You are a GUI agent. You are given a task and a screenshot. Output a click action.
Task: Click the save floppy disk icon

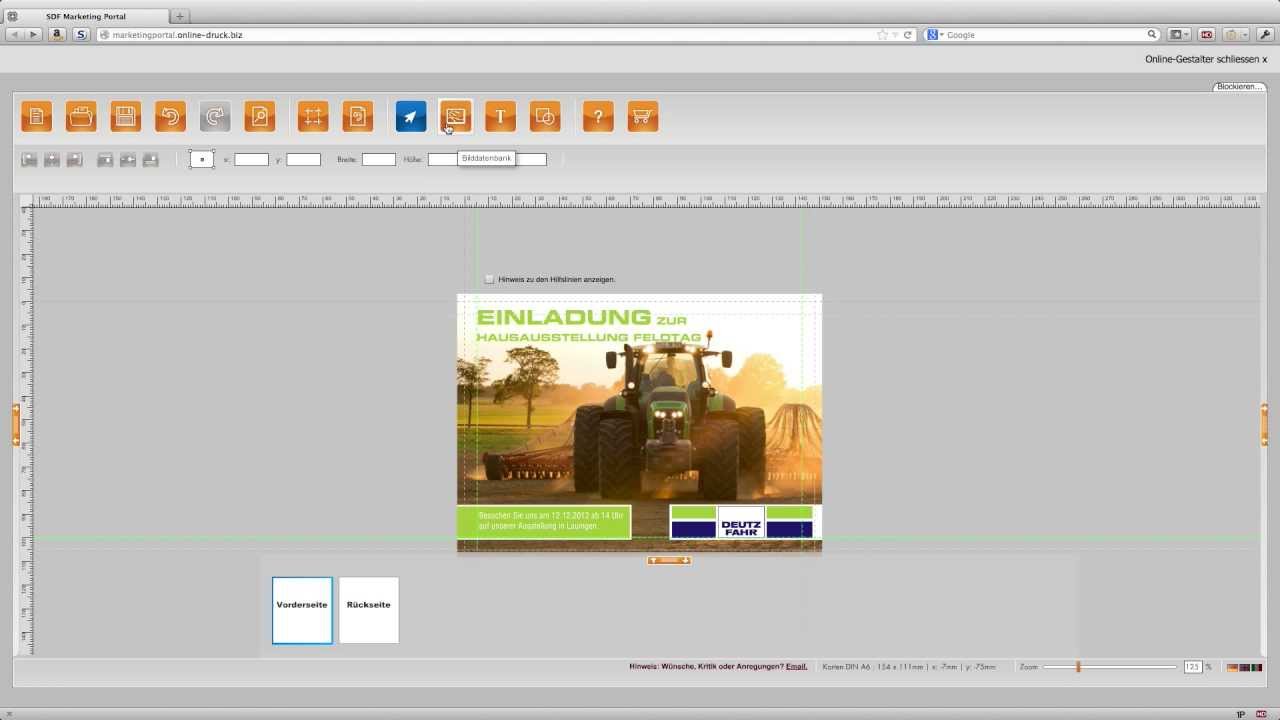click(126, 117)
